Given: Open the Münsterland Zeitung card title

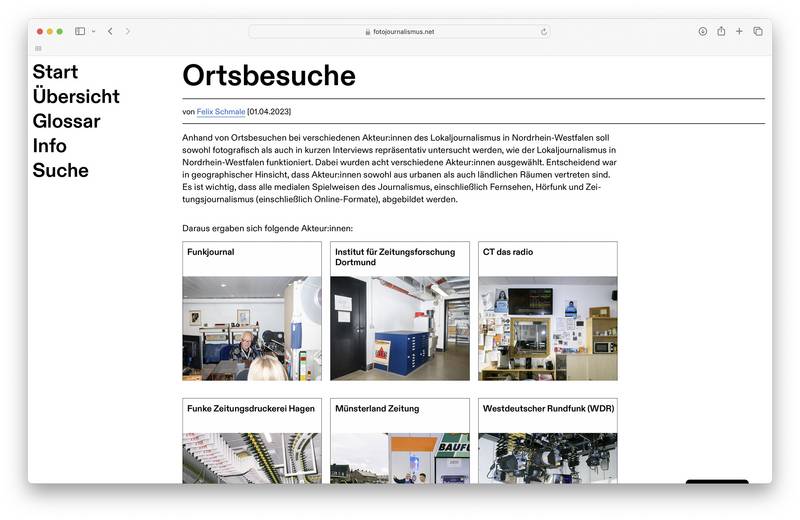Looking at the screenshot, I should 377,409.
